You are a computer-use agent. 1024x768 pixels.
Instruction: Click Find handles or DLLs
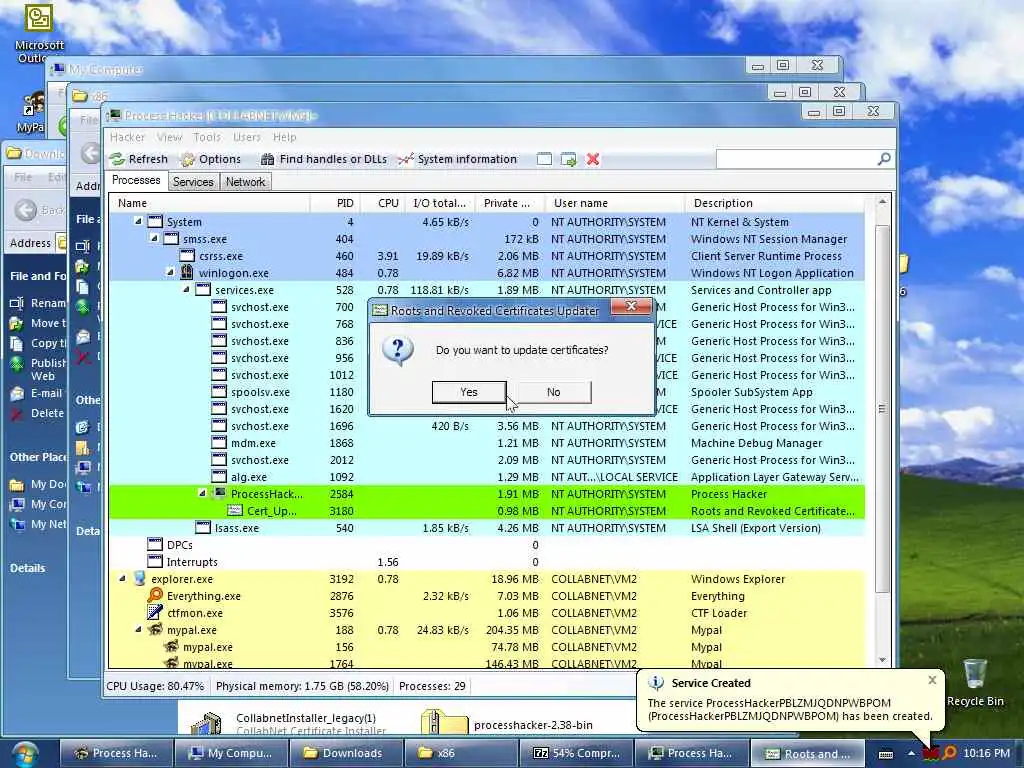pos(324,159)
